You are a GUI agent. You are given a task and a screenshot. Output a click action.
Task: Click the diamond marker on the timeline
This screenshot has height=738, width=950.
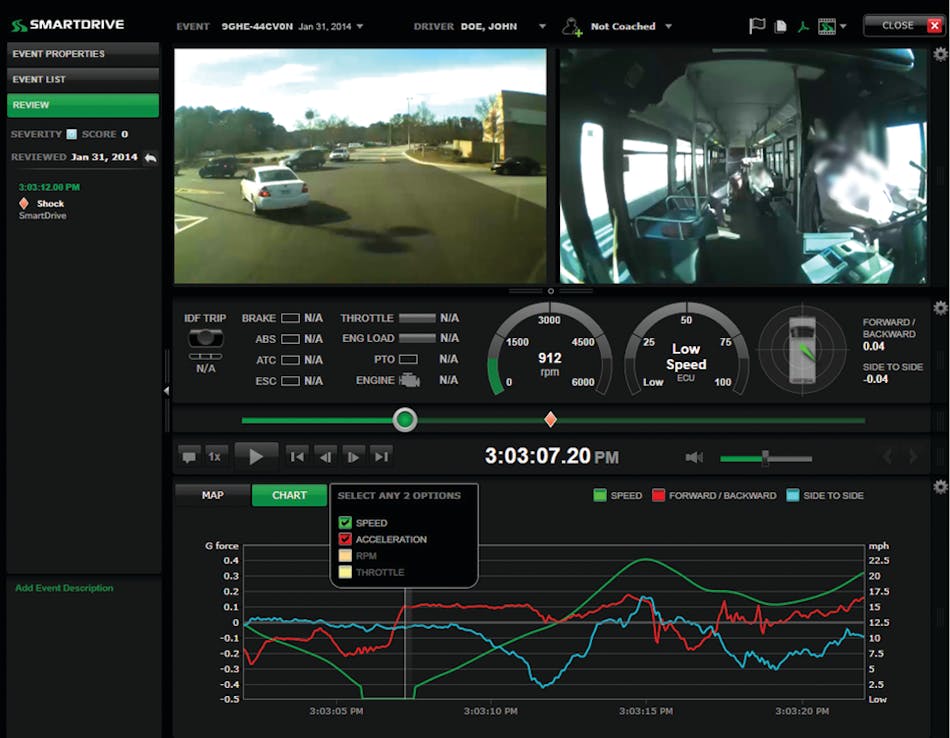[x=550, y=420]
